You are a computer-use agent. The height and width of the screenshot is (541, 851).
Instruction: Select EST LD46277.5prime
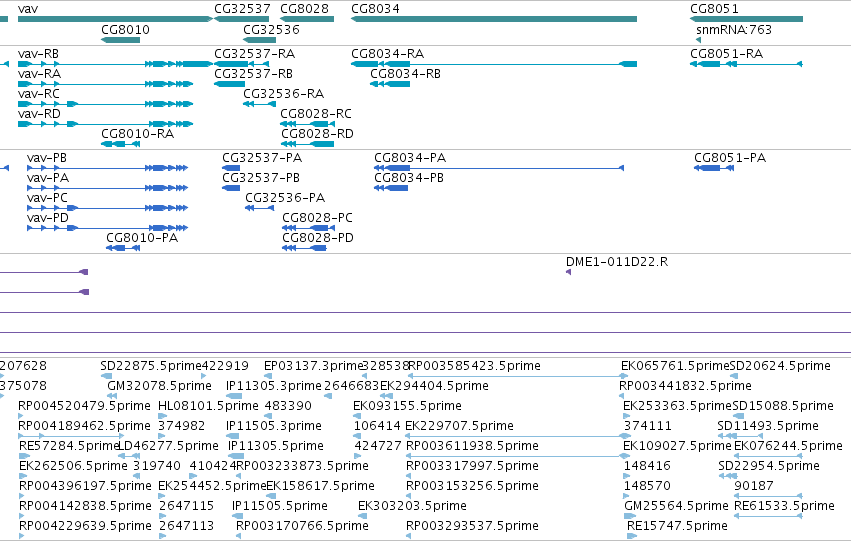click(169, 447)
